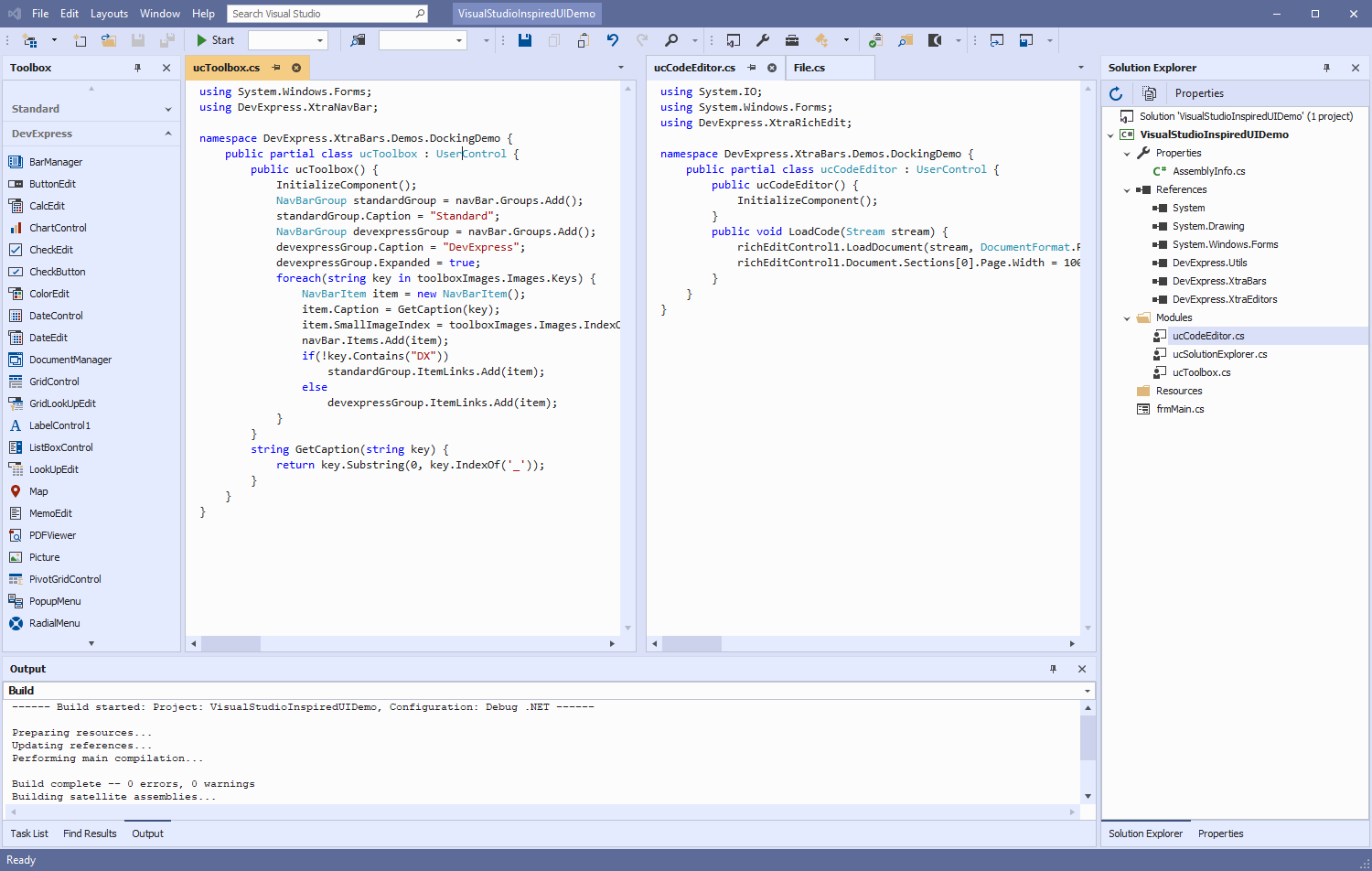Image resolution: width=1372 pixels, height=871 pixels.
Task: Open the search folder icon next to Start
Action: 358,40
